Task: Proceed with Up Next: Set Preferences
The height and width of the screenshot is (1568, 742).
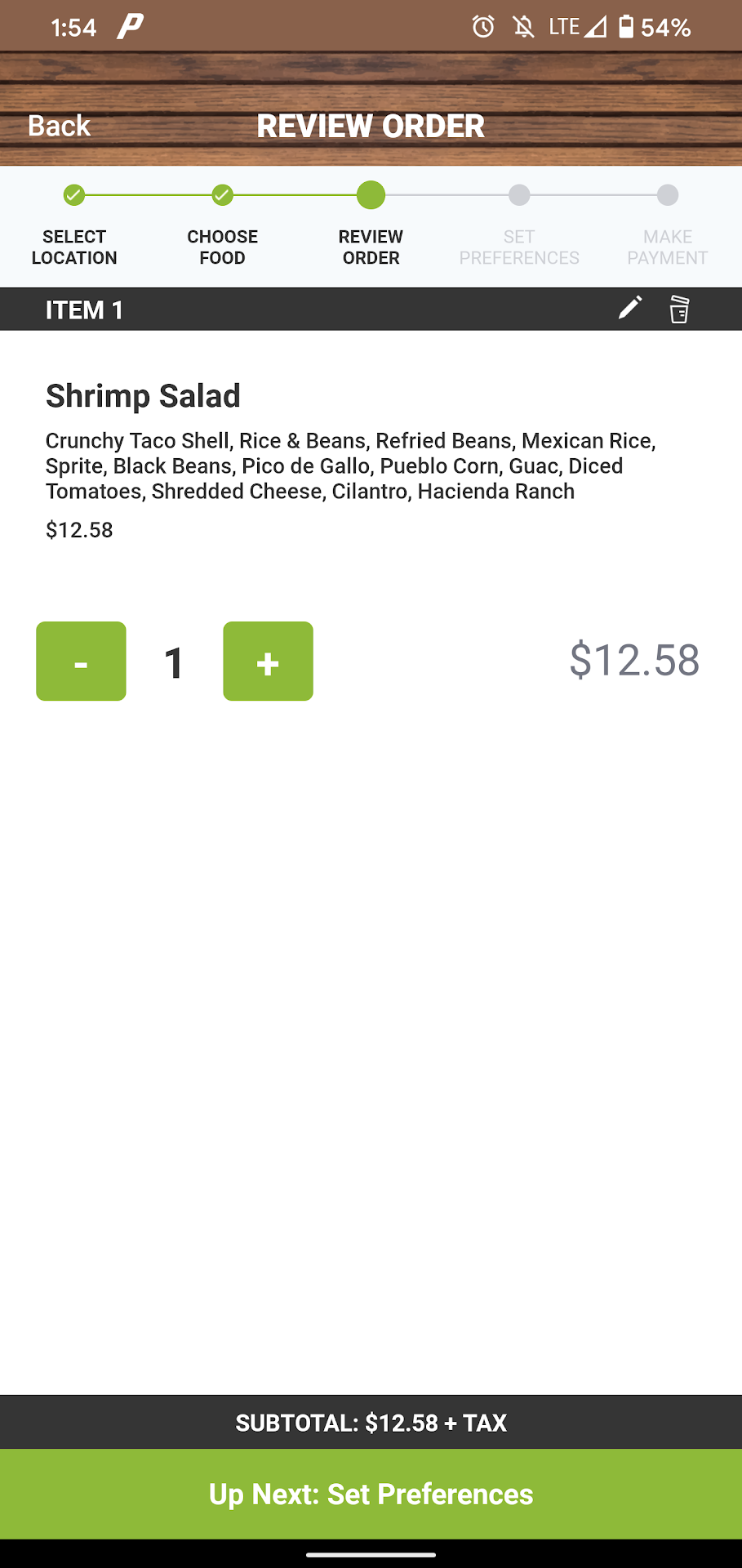Action: (x=371, y=1494)
